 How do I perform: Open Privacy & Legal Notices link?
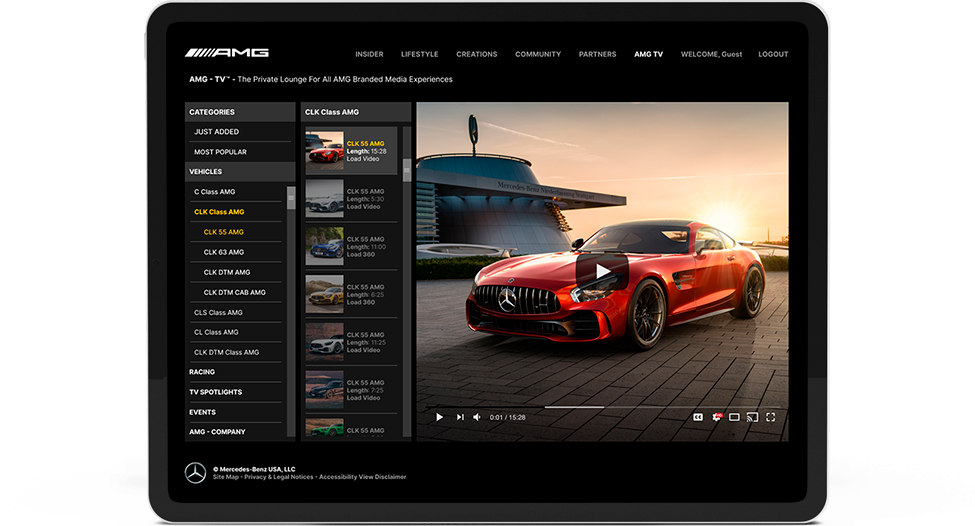279,477
